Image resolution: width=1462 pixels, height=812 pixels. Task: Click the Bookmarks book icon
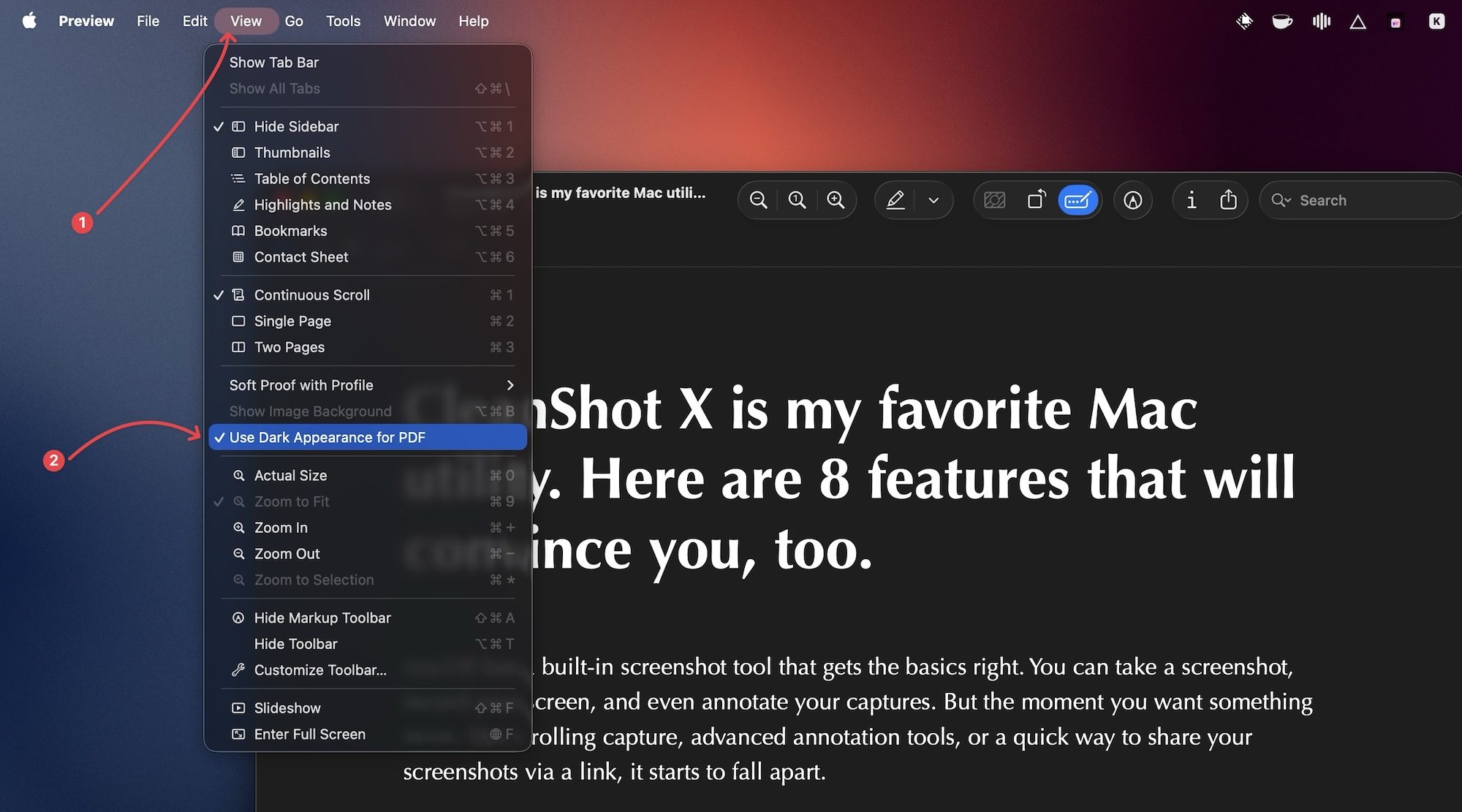click(238, 231)
